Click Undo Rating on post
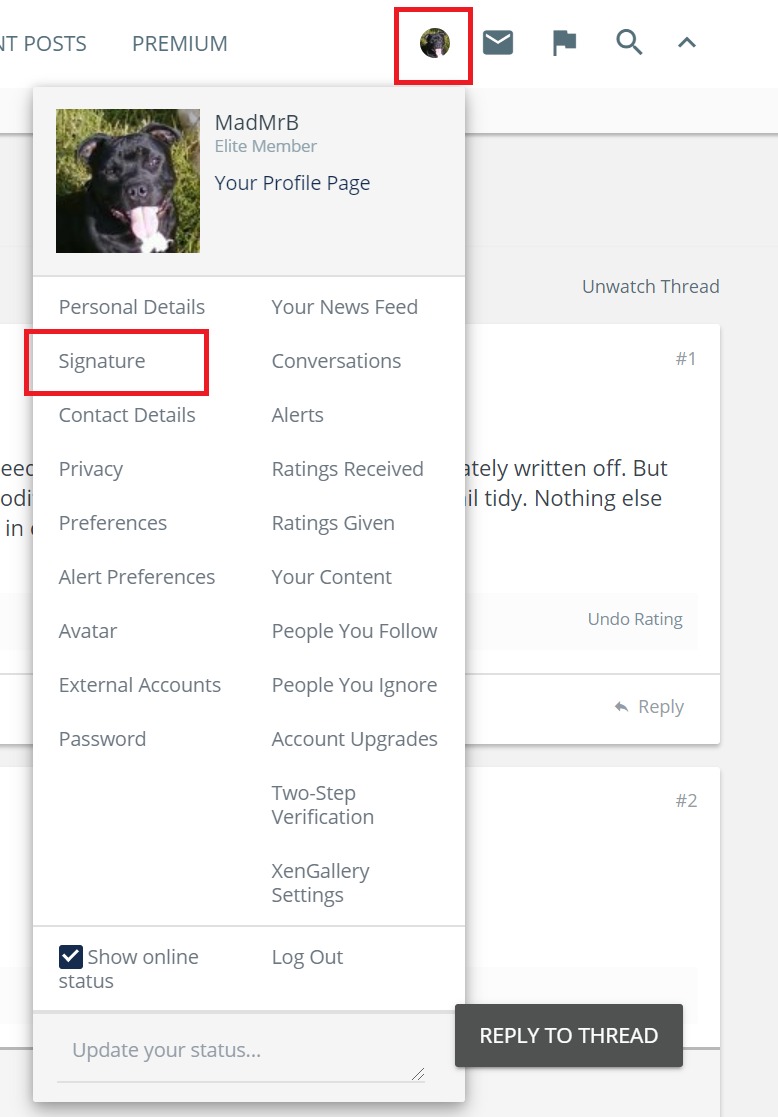Image resolution: width=778 pixels, height=1117 pixels. pos(635,619)
